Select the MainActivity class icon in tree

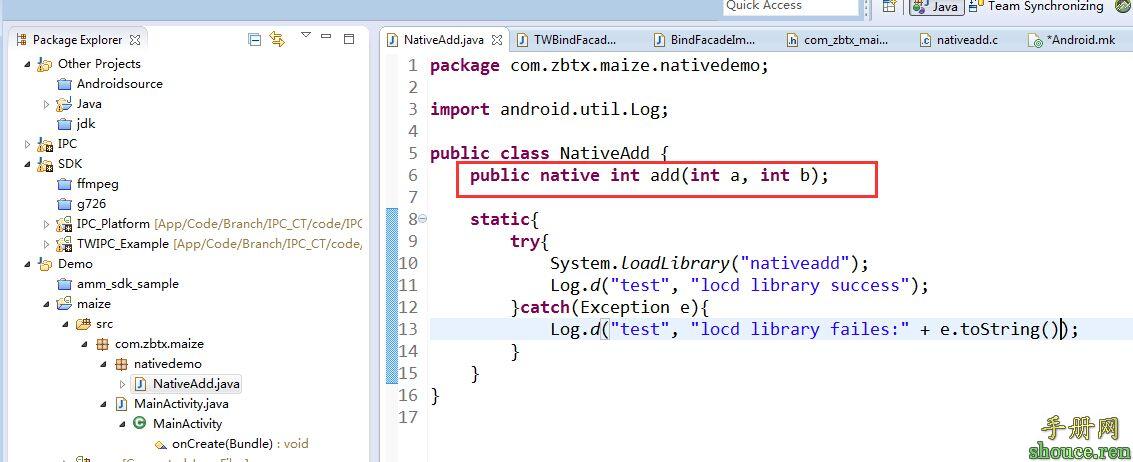140,424
